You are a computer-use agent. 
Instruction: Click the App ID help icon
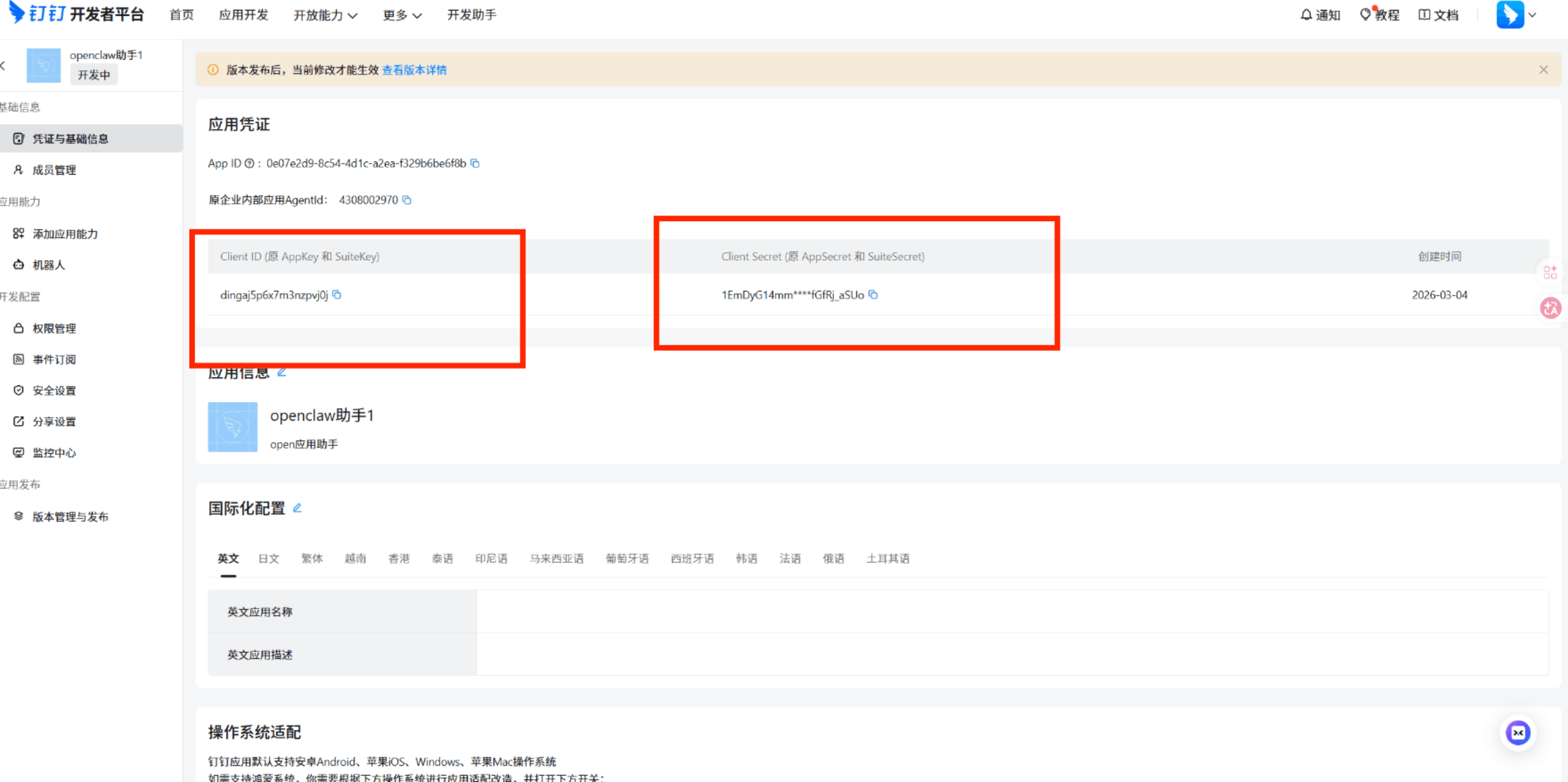(250, 163)
